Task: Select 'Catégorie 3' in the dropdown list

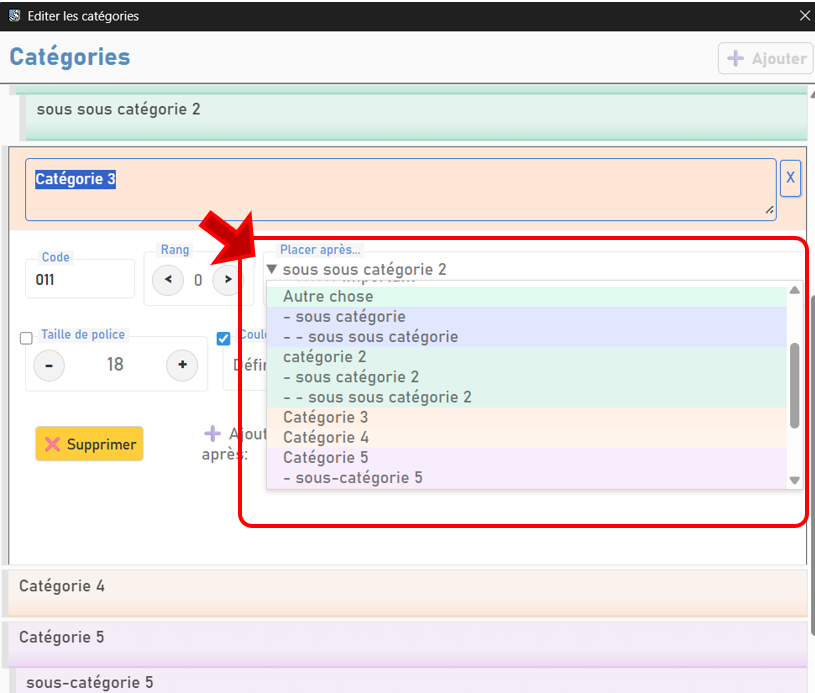Action: pos(526,417)
